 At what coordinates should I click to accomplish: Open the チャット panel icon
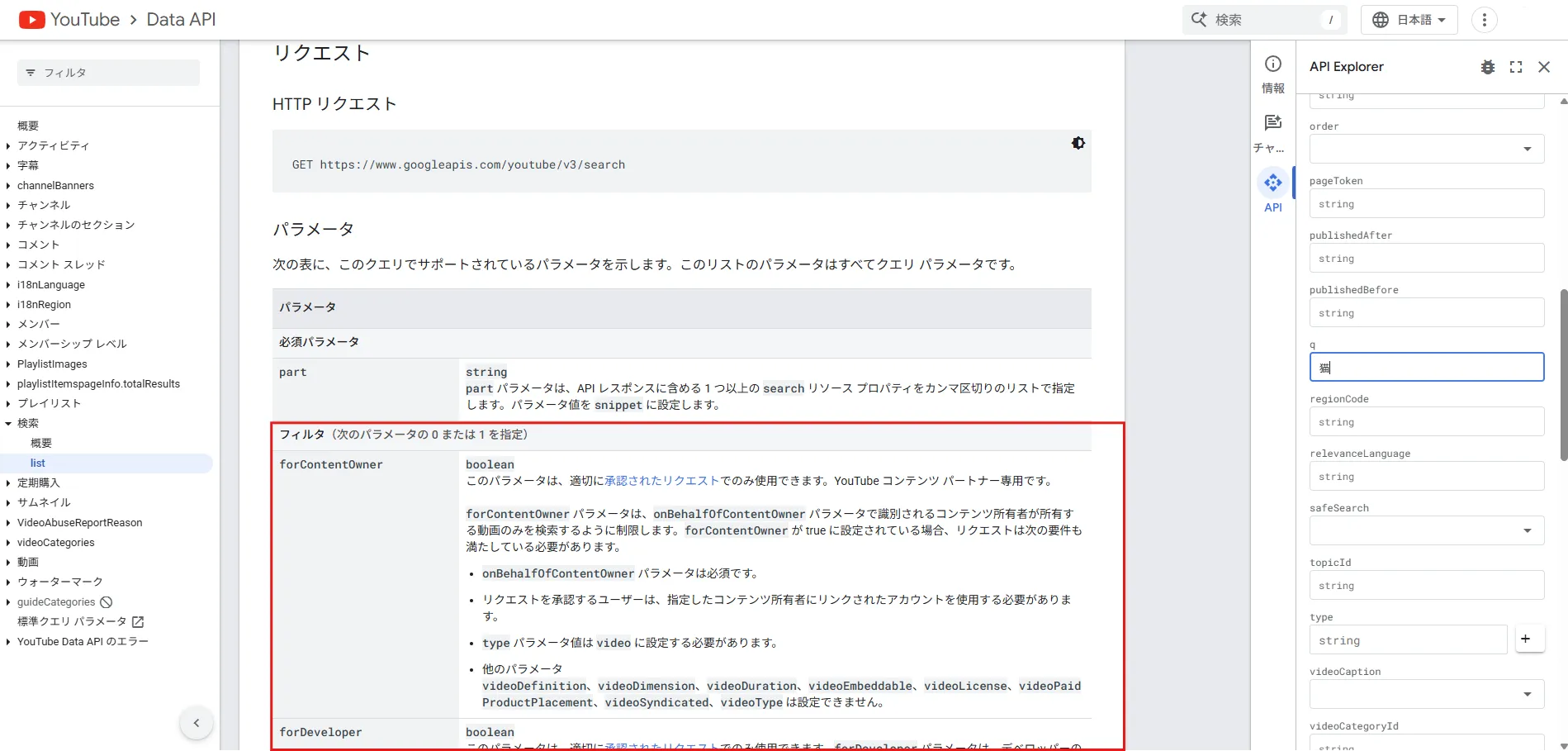point(1273,123)
